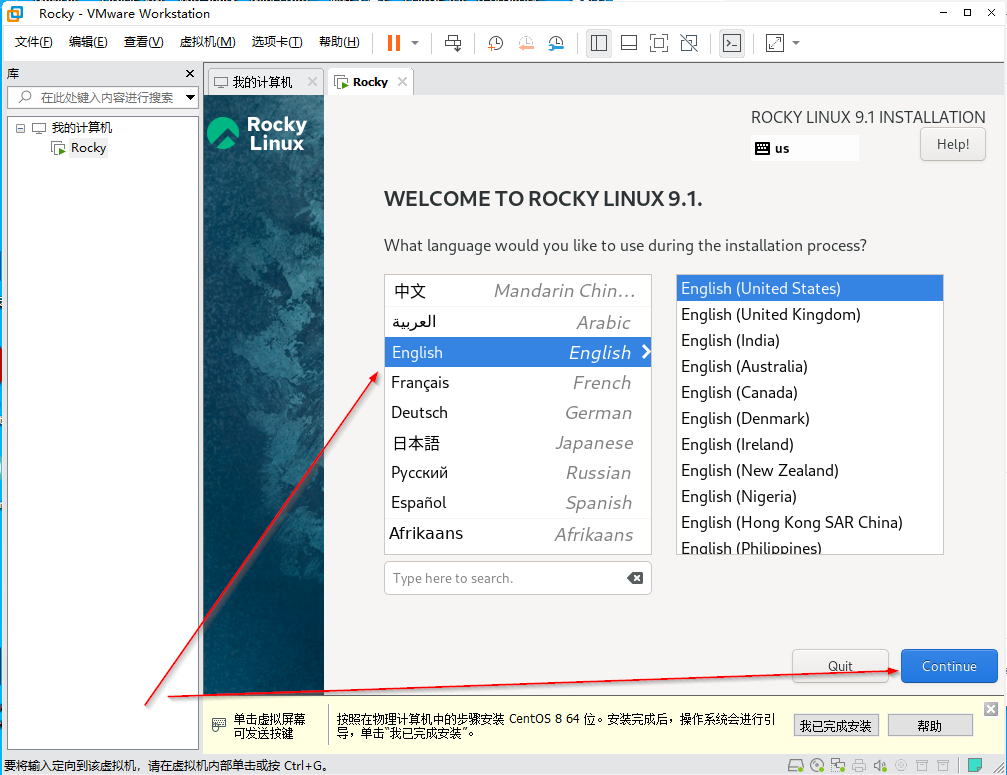This screenshot has width=1007, height=775.
Task: Select Русский Russian language
Action: coord(518,473)
